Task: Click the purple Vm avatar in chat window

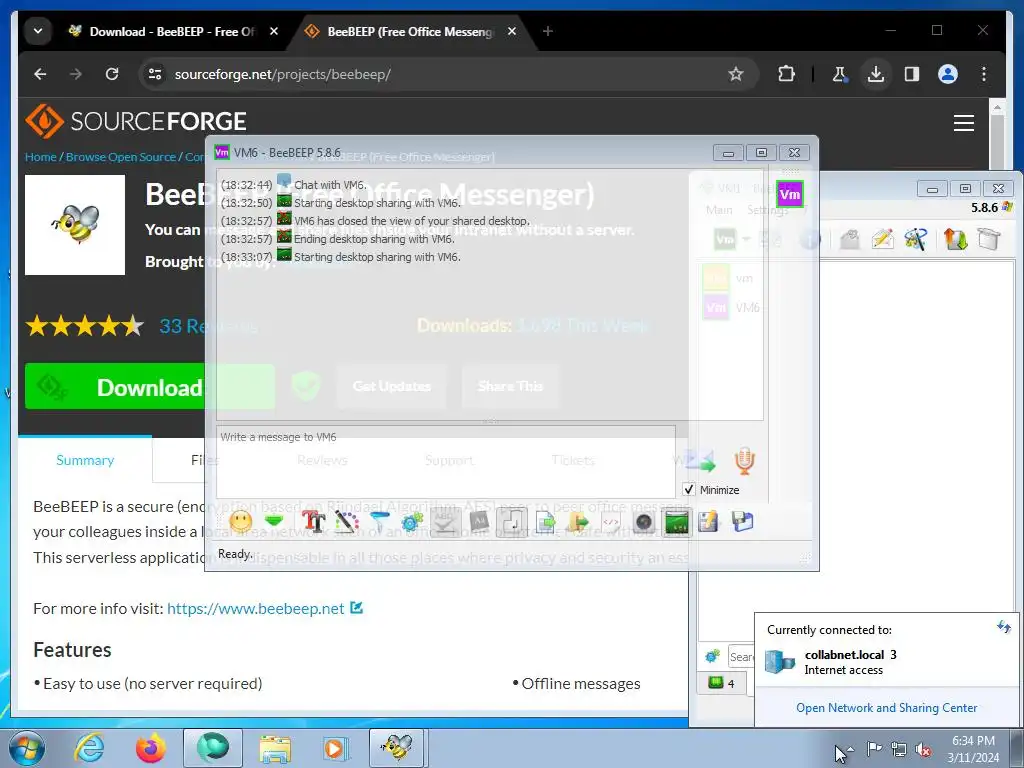Action: pos(790,194)
